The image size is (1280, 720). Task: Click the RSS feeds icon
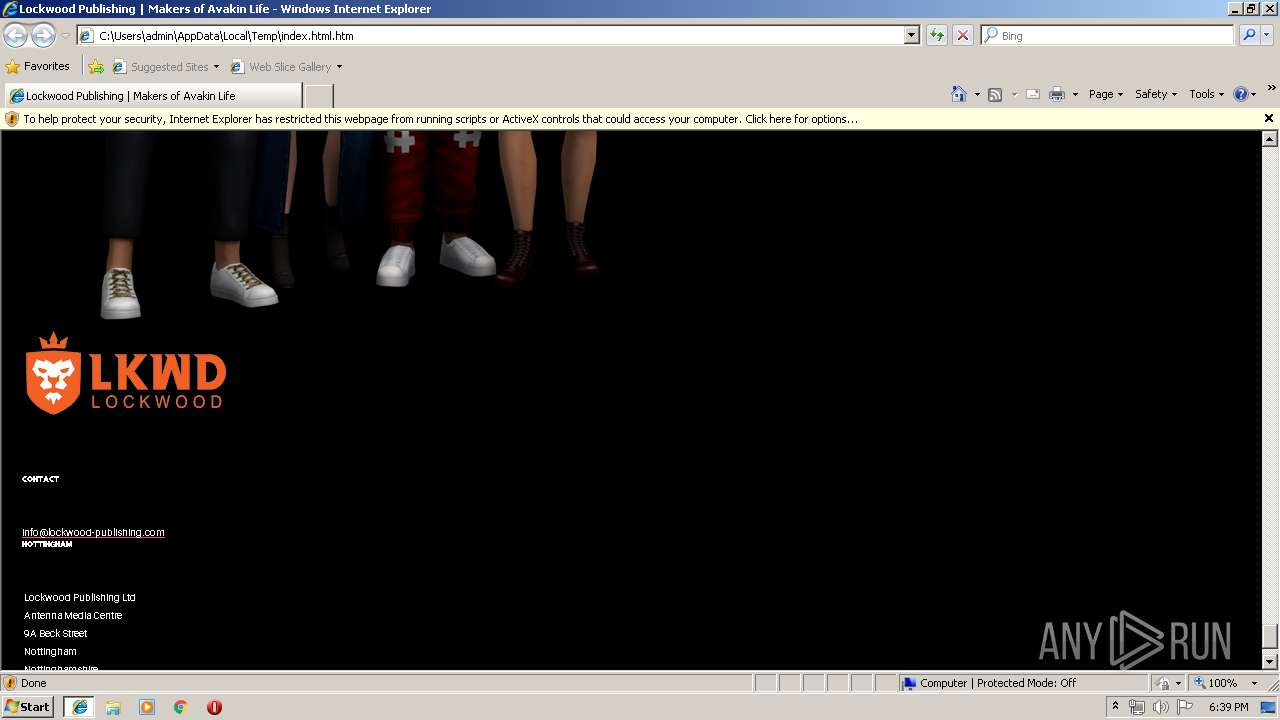(995, 94)
